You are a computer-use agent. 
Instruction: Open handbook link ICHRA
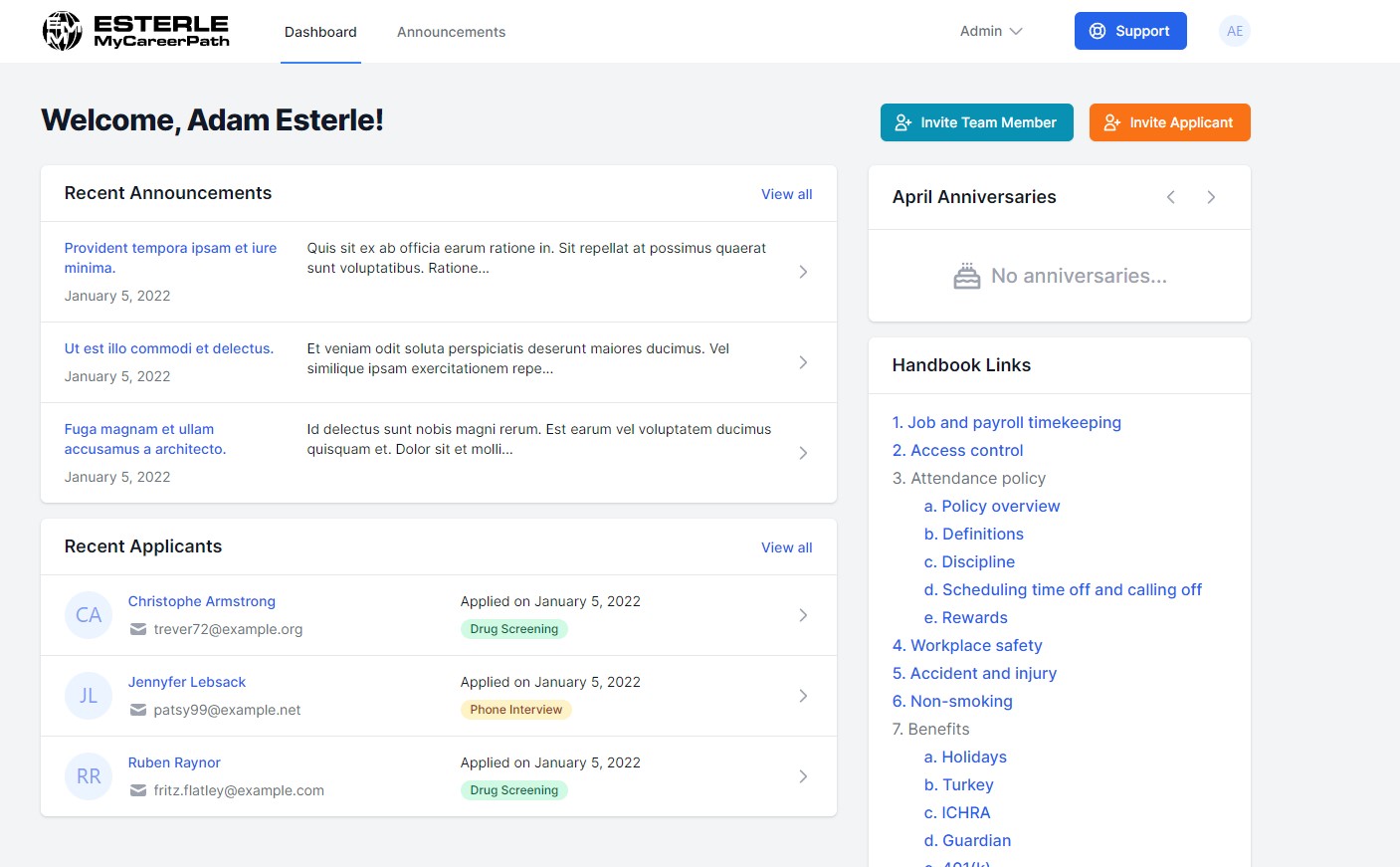point(957,812)
